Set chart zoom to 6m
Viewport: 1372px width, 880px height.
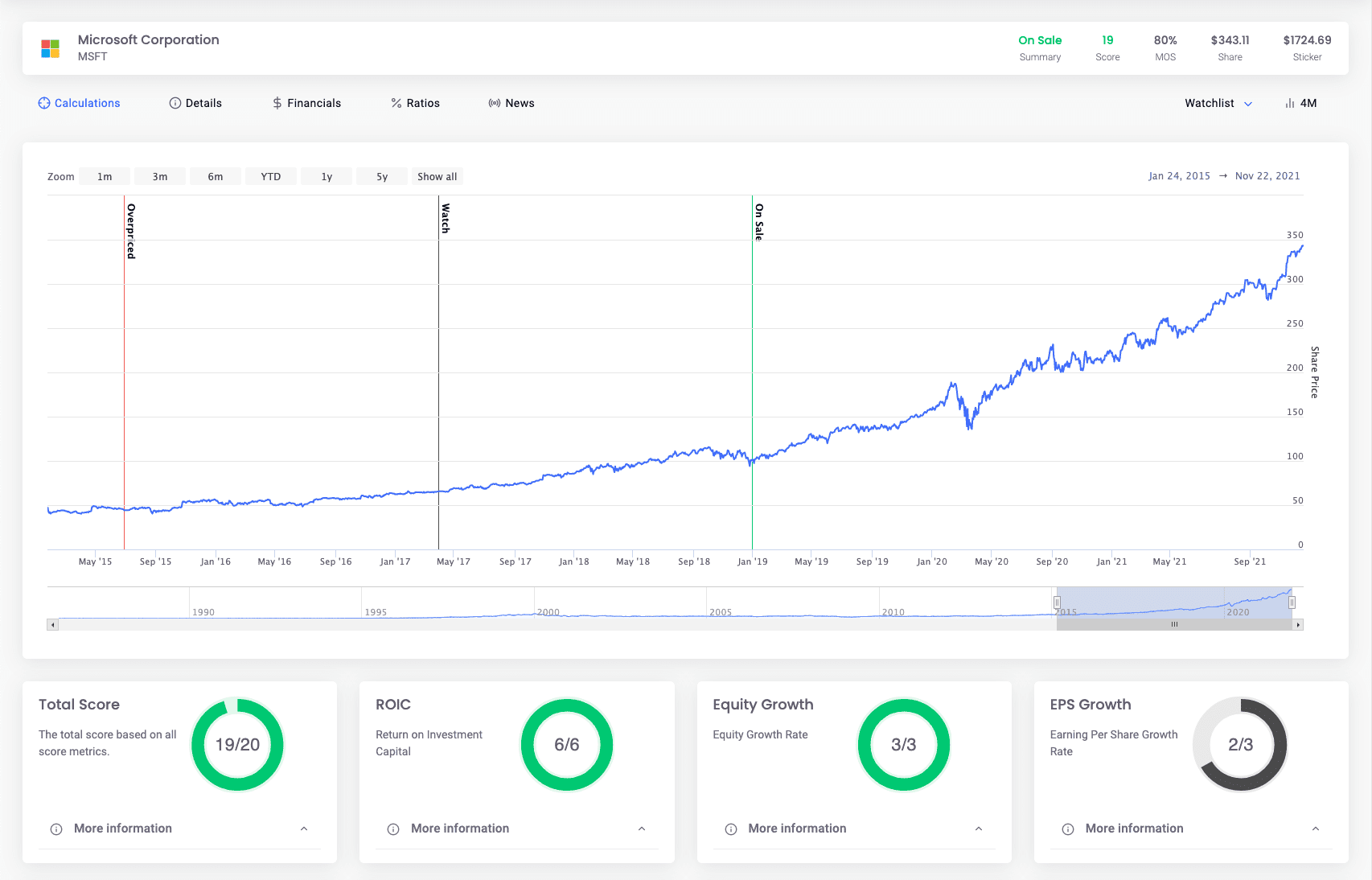tap(216, 176)
